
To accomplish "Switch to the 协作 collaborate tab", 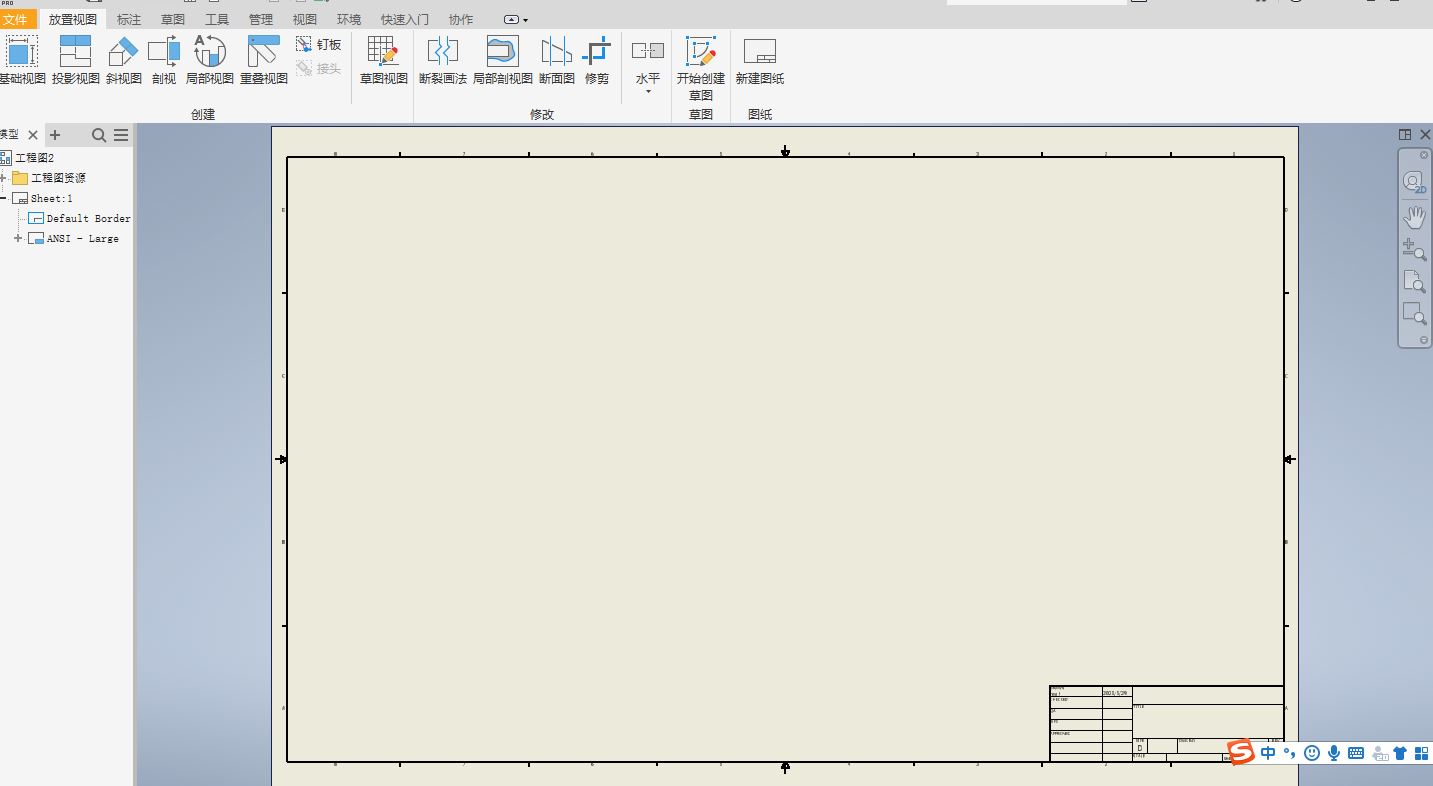I will pos(461,19).
